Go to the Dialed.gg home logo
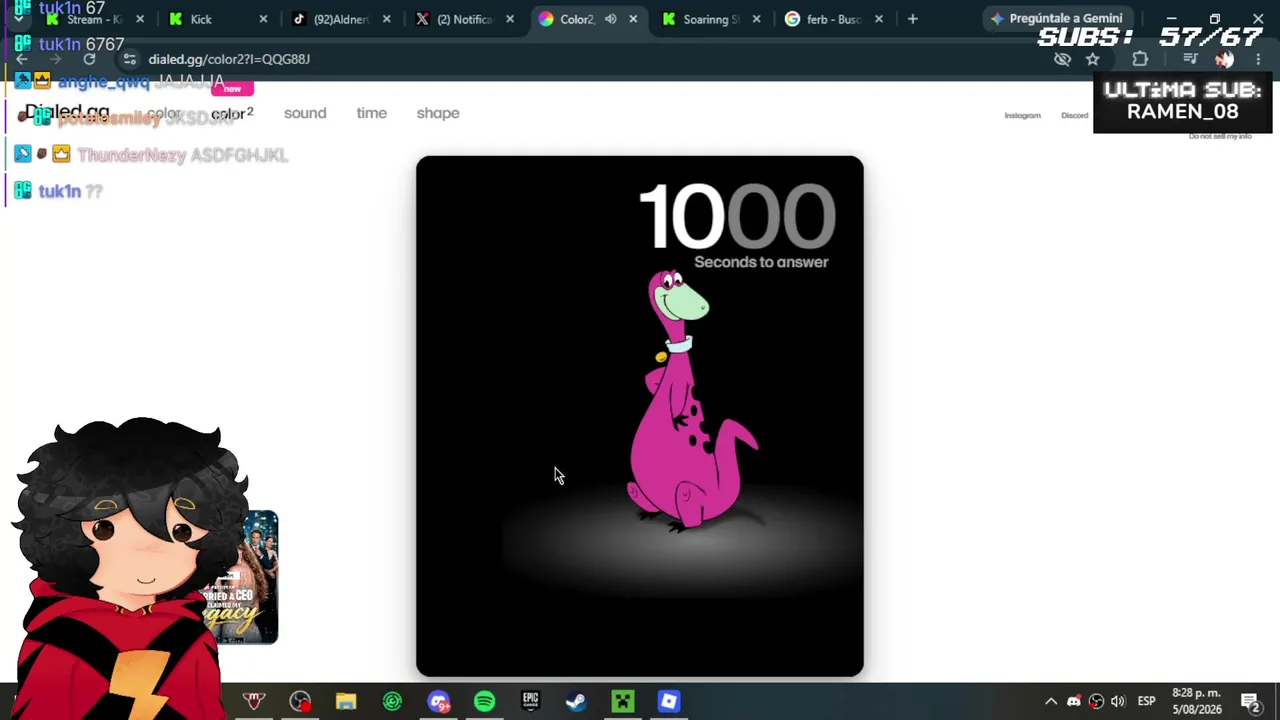The image size is (1280, 720). [x=67, y=112]
